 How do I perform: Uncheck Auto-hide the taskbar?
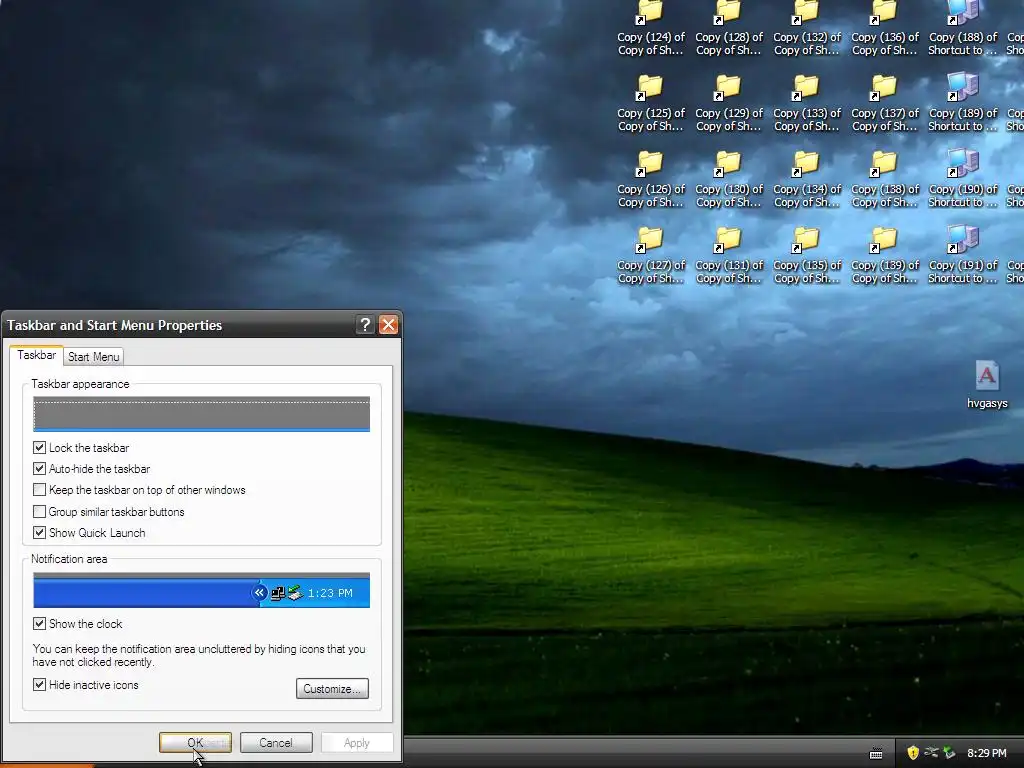(39, 468)
